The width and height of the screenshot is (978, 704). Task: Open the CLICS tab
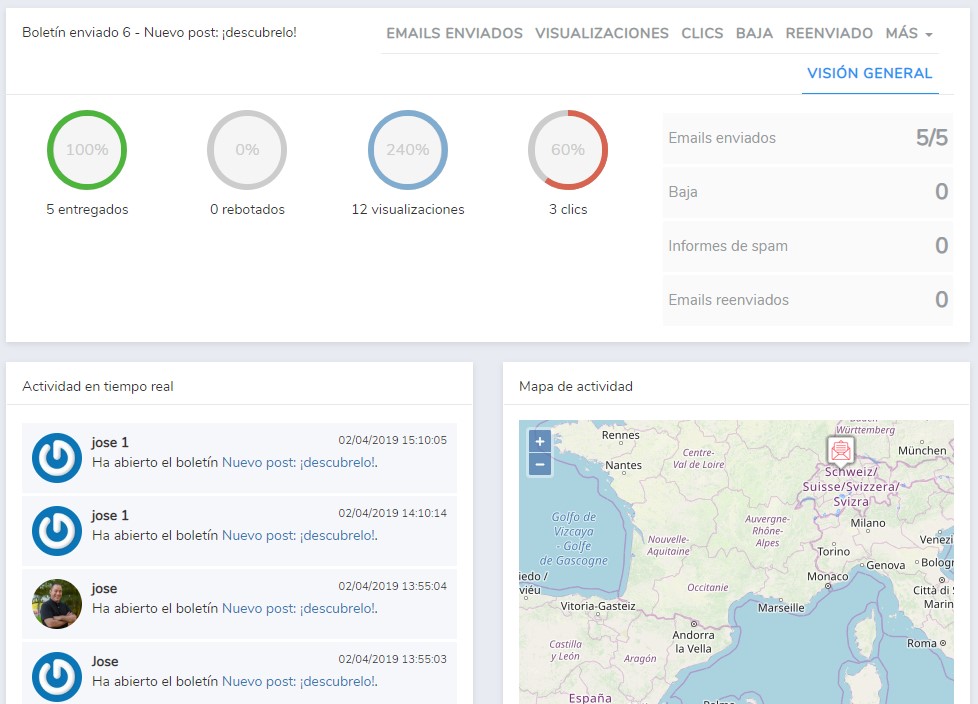[702, 33]
